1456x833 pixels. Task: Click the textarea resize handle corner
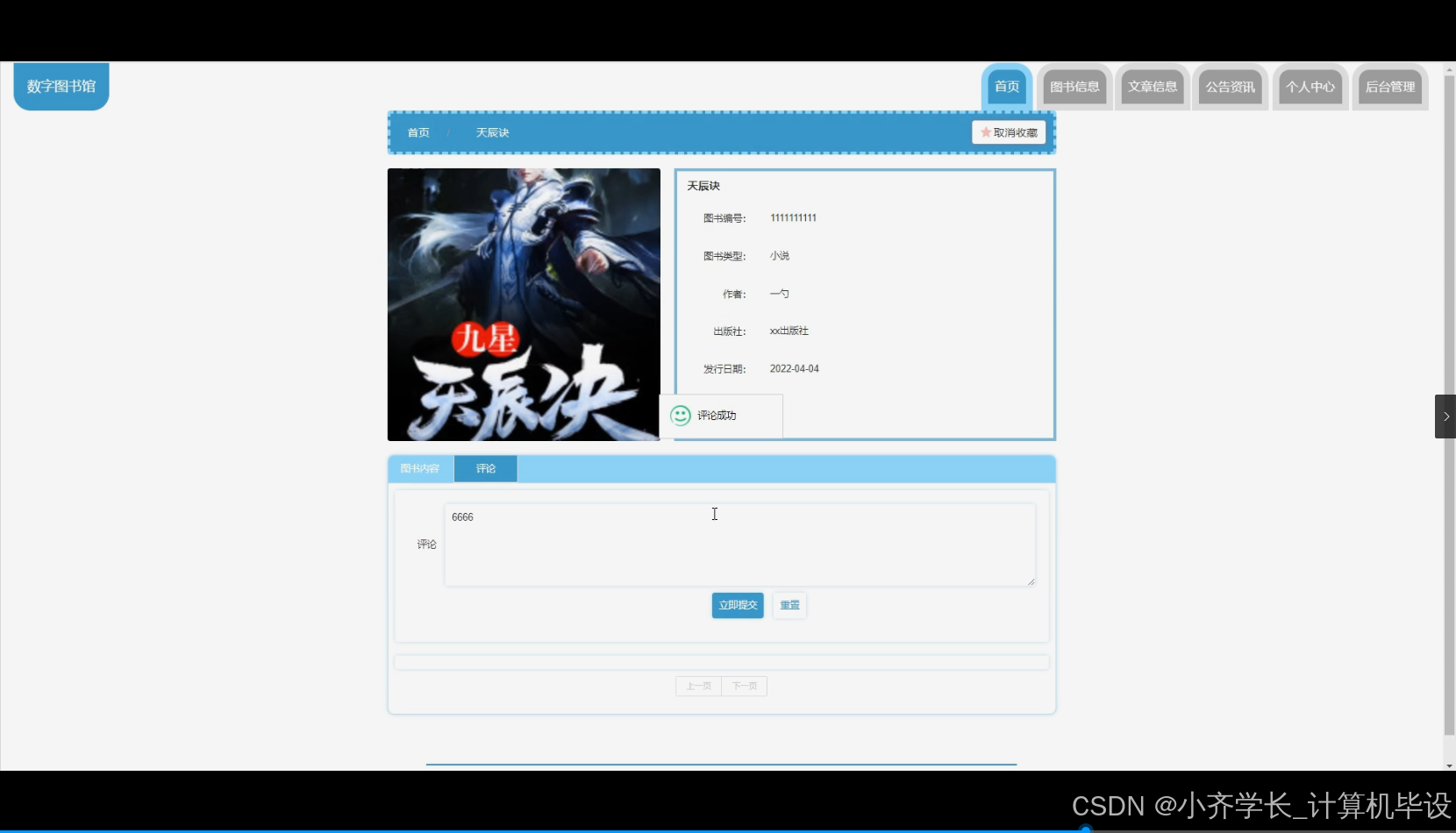[x=1031, y=581]
